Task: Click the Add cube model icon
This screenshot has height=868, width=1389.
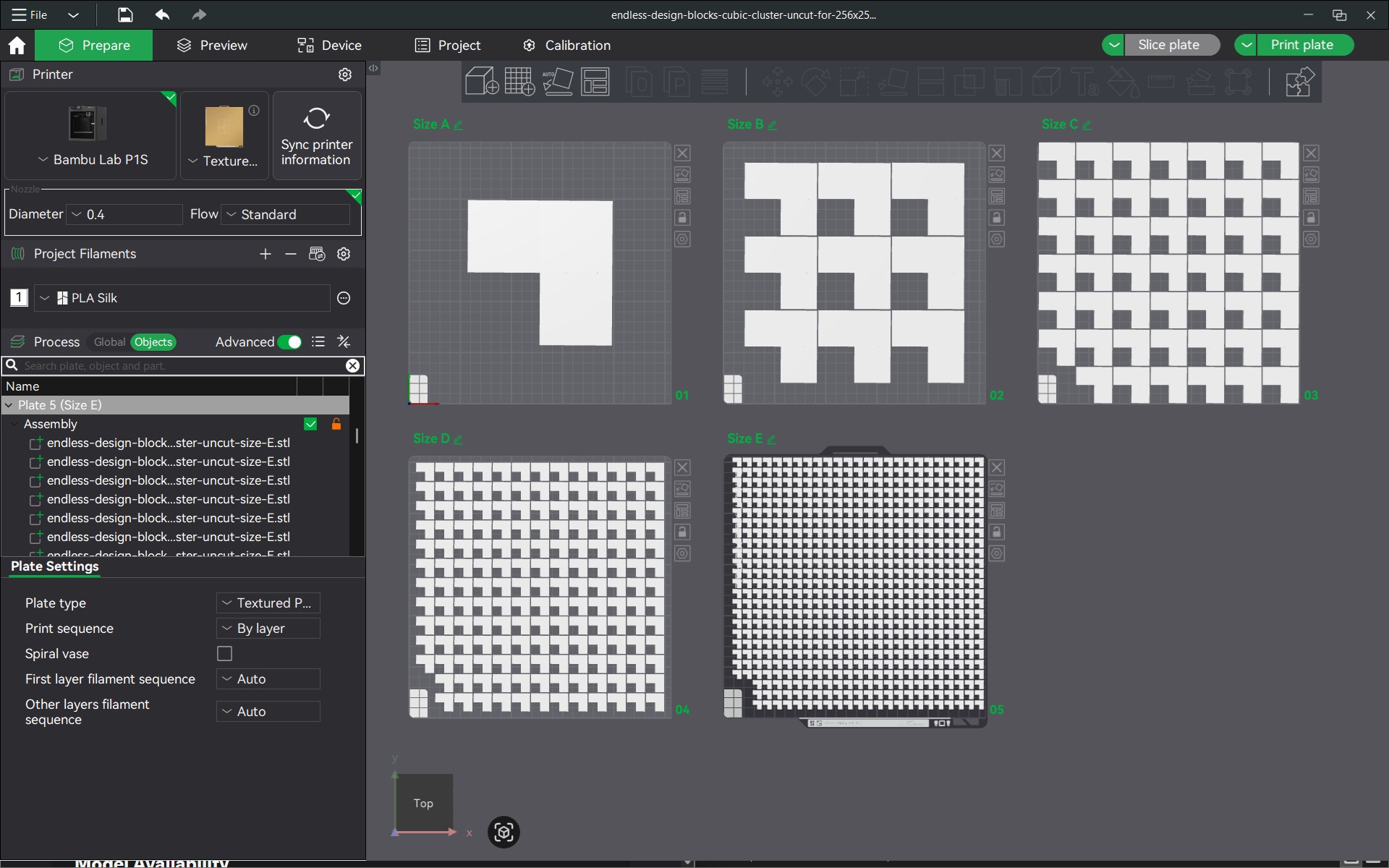Action: coord(481,81)
